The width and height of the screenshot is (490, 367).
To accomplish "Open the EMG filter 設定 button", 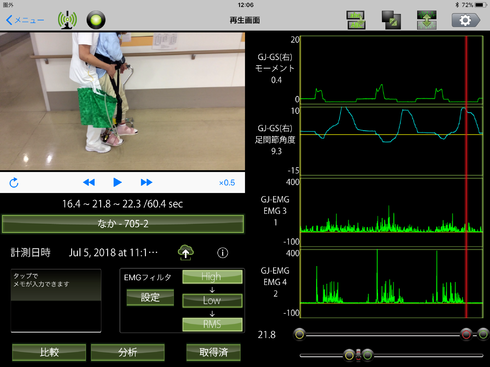I will pyautogui.click(x=150, y=297).
